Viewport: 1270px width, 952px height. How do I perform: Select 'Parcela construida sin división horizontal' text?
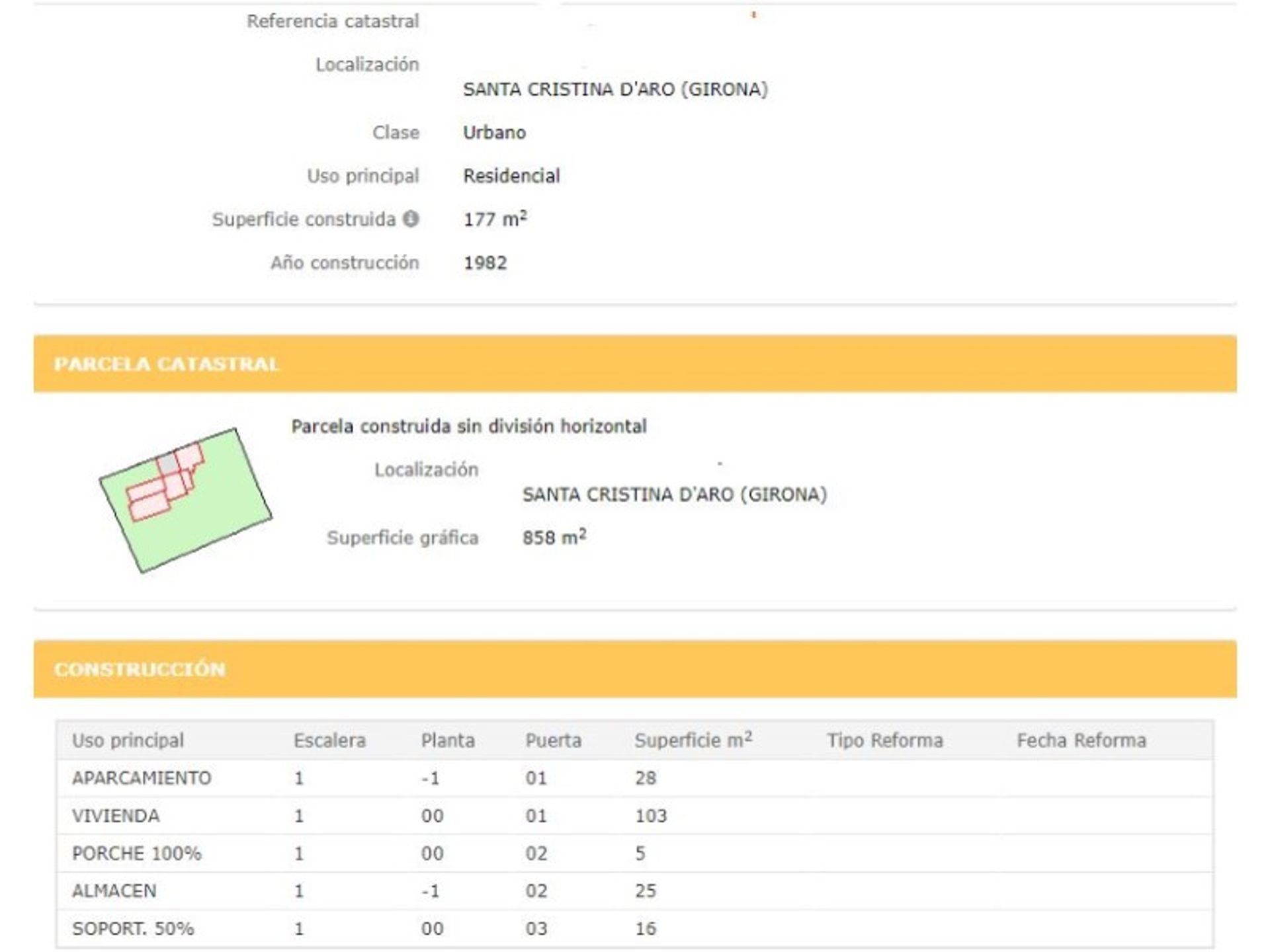[469, 426]
